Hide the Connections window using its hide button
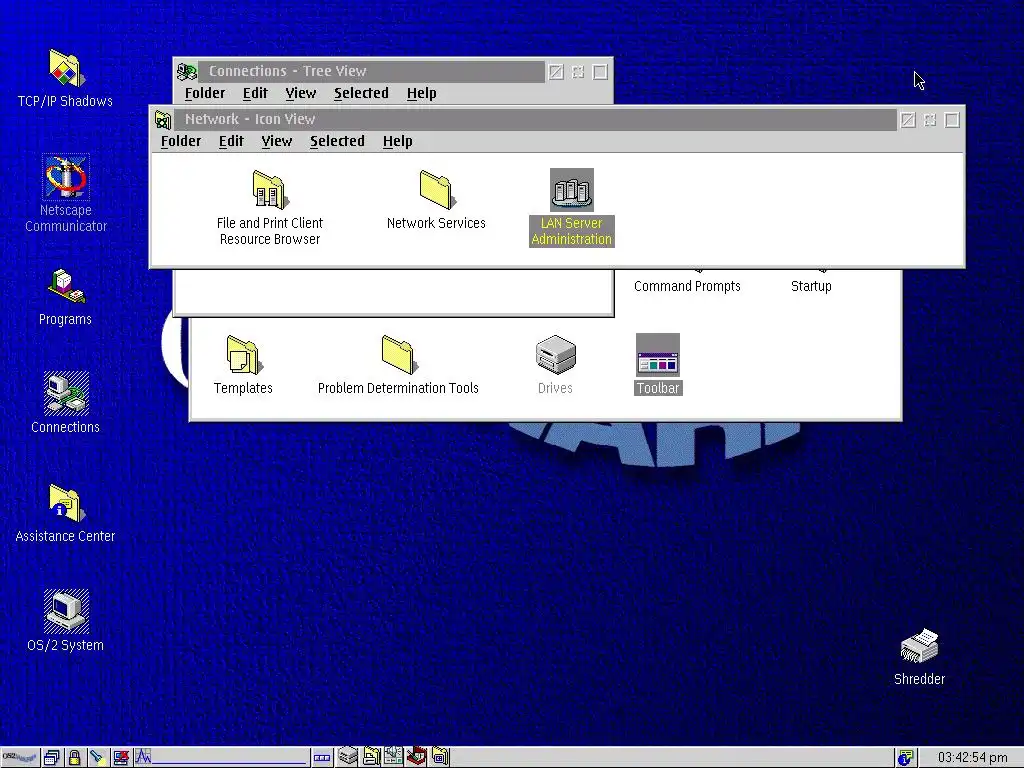This screenshot has height=768, width=1024. pos(578,71)
